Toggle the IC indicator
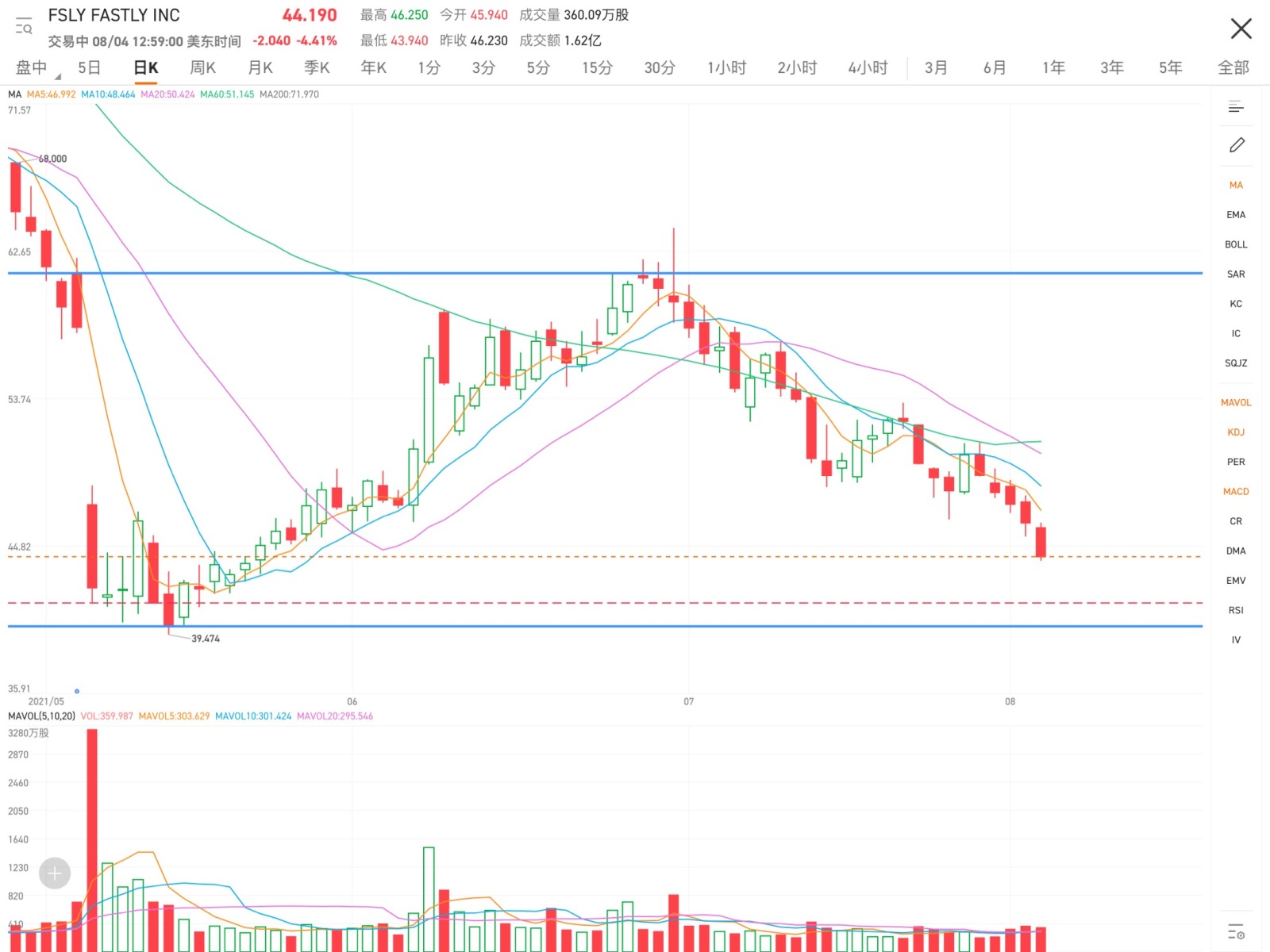The height and width of the screenshot is (952, 1270). (x=1236, y=334)
